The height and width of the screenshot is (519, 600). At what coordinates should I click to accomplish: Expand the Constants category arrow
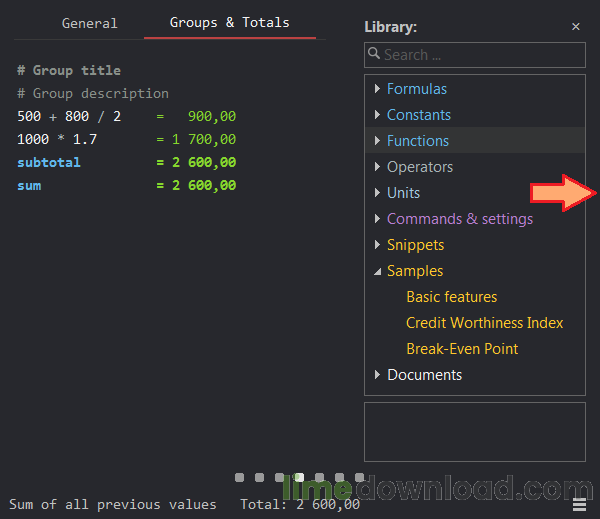point(377,115)
